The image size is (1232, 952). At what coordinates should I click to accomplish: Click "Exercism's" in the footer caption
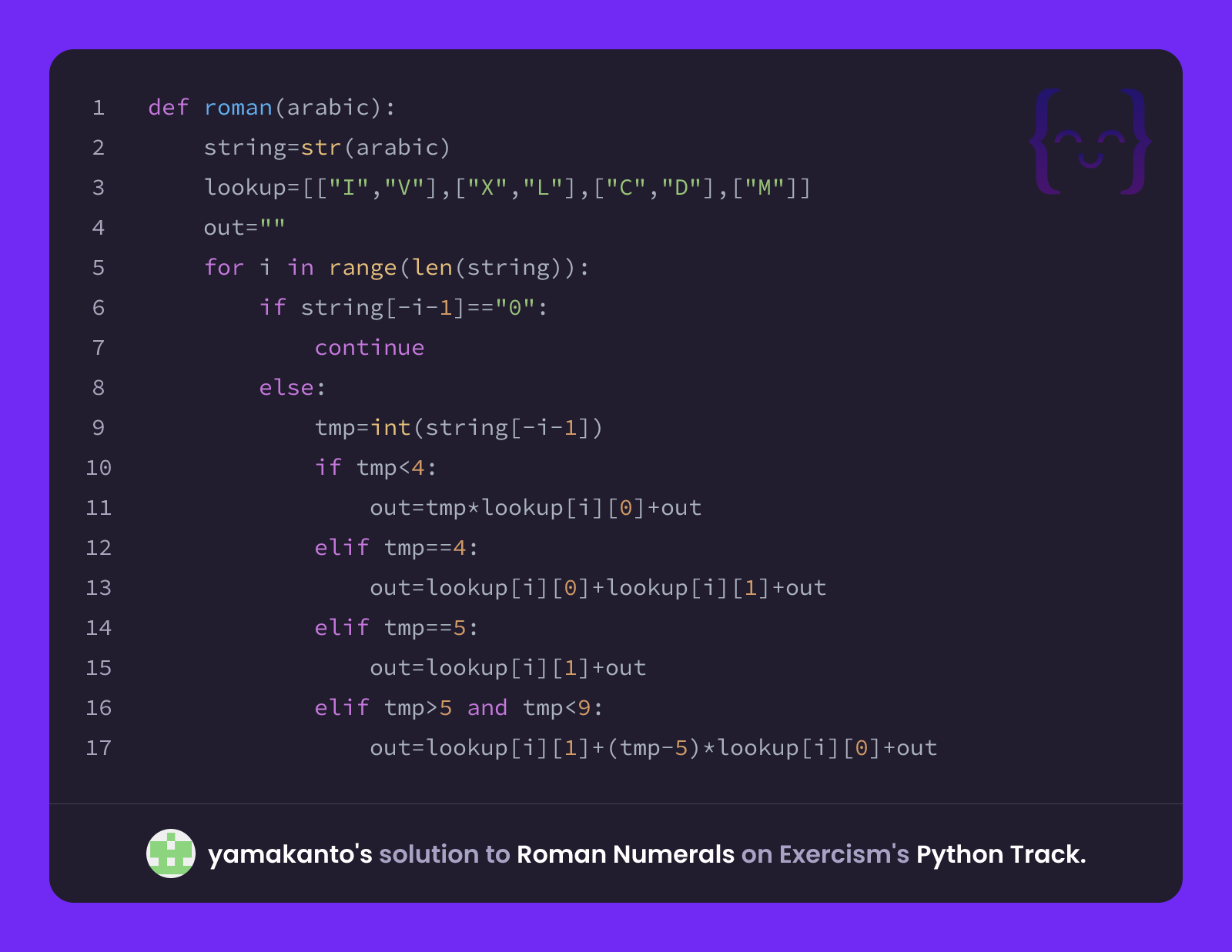pyautogui.click(x=844, y=854)
